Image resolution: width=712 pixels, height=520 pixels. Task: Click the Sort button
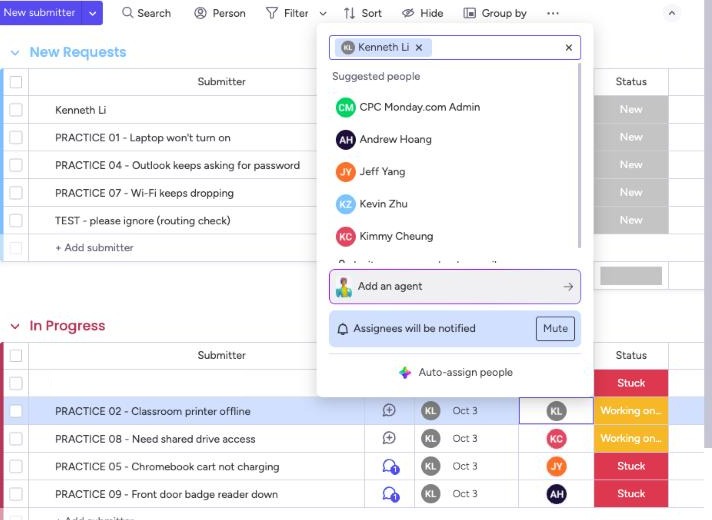tap(363, 13)
